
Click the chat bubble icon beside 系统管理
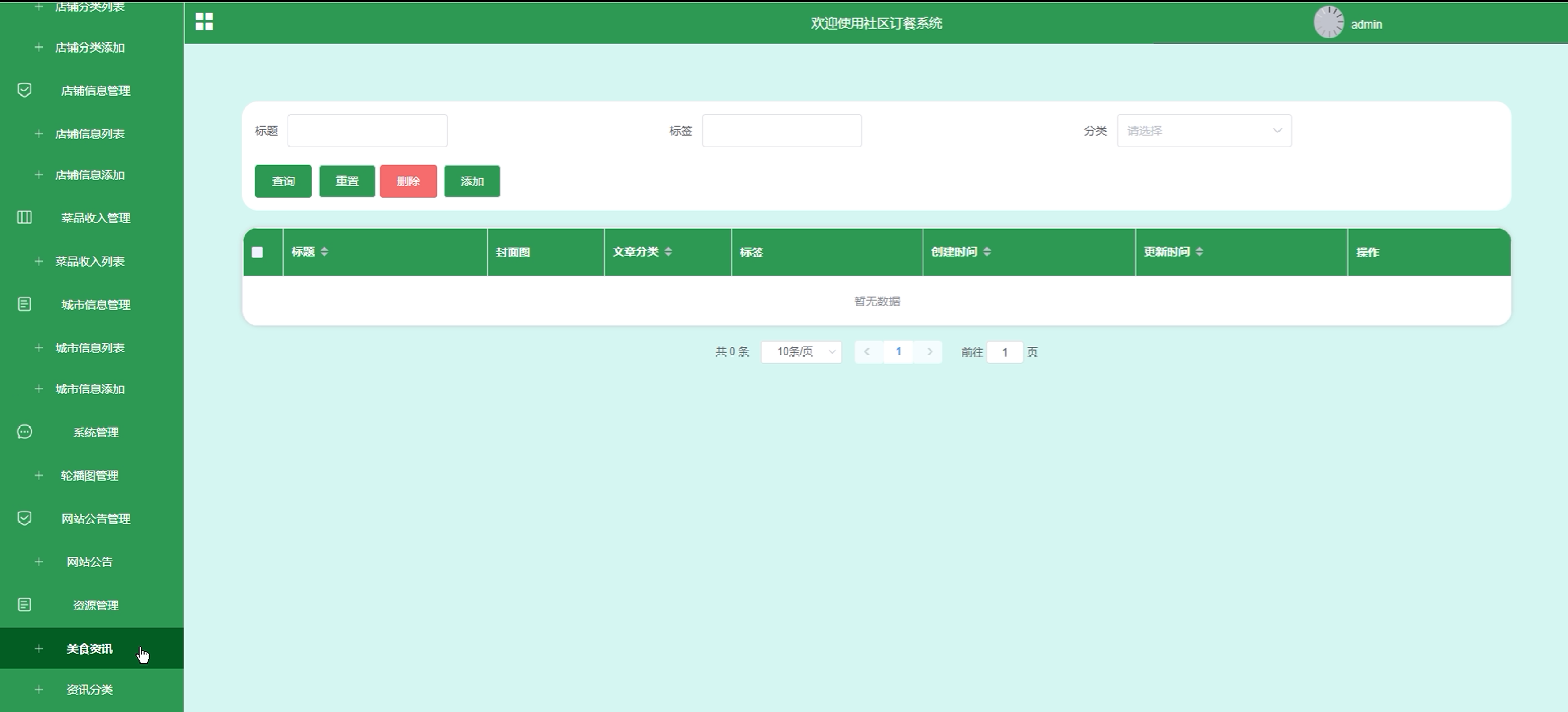(x=25, y=432)
